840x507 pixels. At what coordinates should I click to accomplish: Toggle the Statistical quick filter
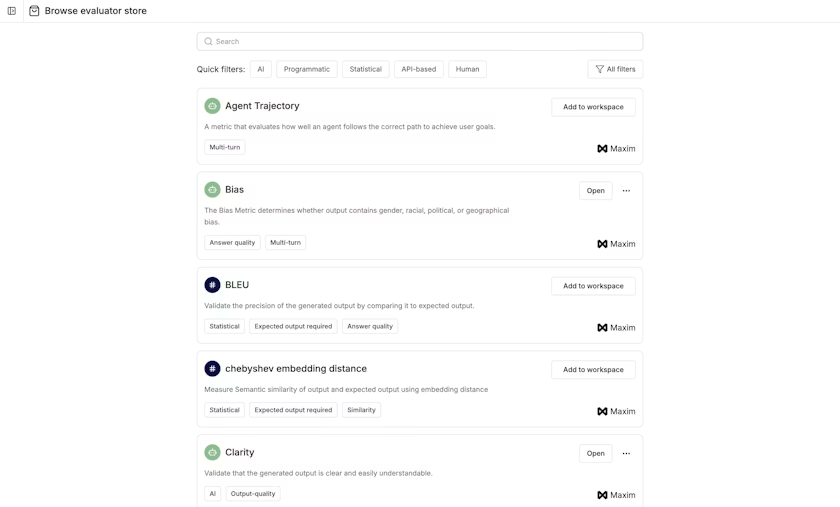click(366, 69)
